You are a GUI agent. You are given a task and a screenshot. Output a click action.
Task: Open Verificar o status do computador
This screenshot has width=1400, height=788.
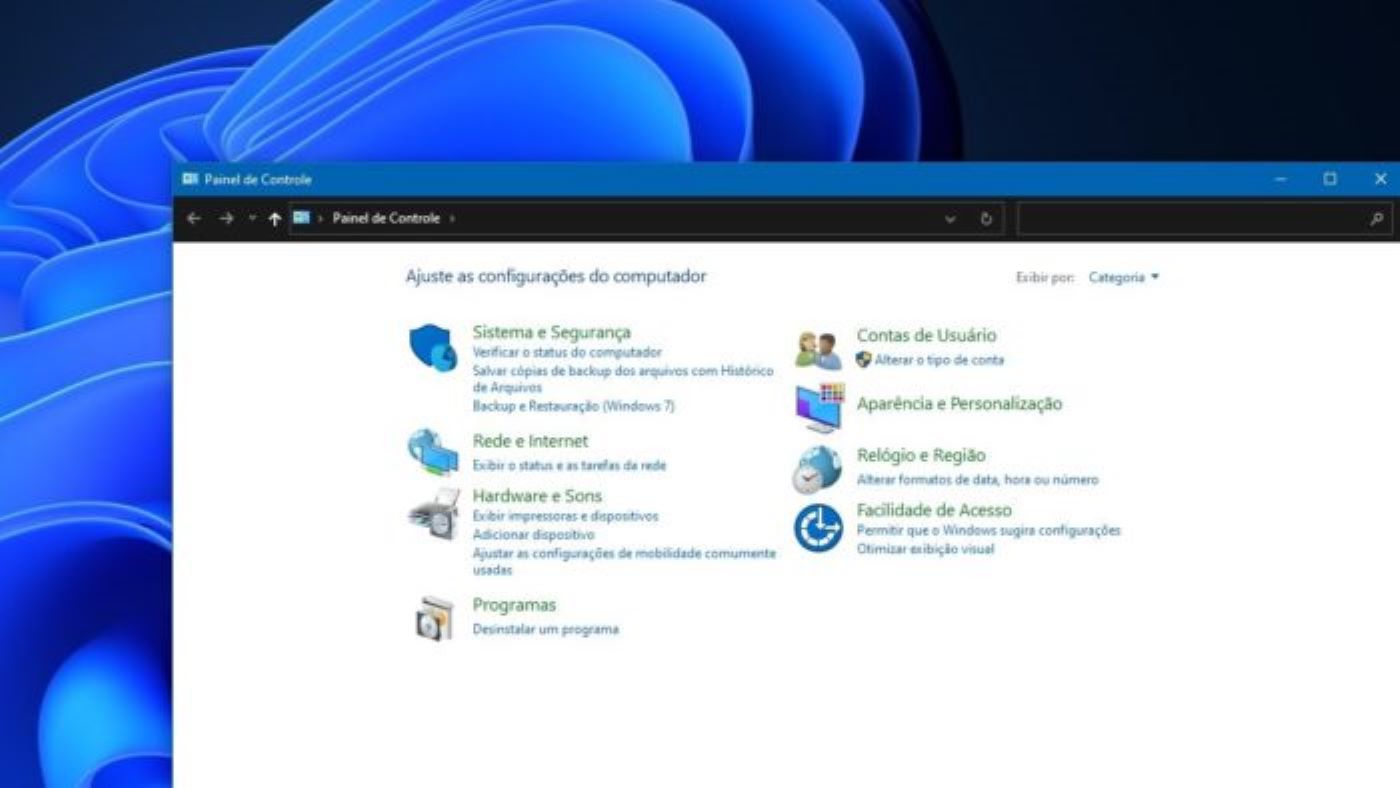pos(567,352)
